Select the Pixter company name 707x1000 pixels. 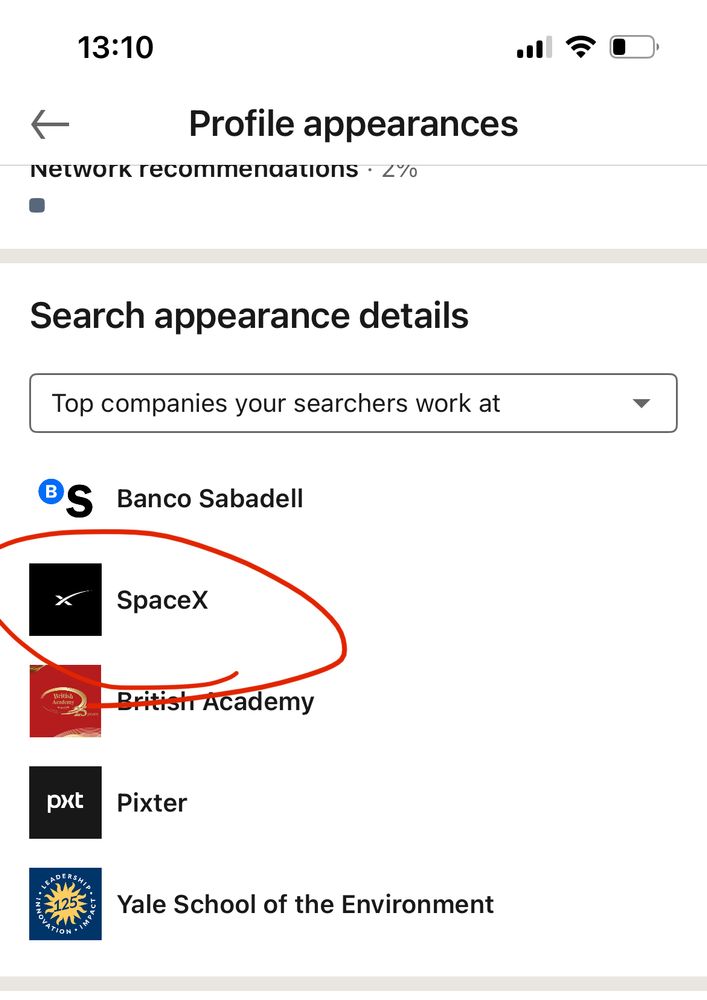[152, 802]
